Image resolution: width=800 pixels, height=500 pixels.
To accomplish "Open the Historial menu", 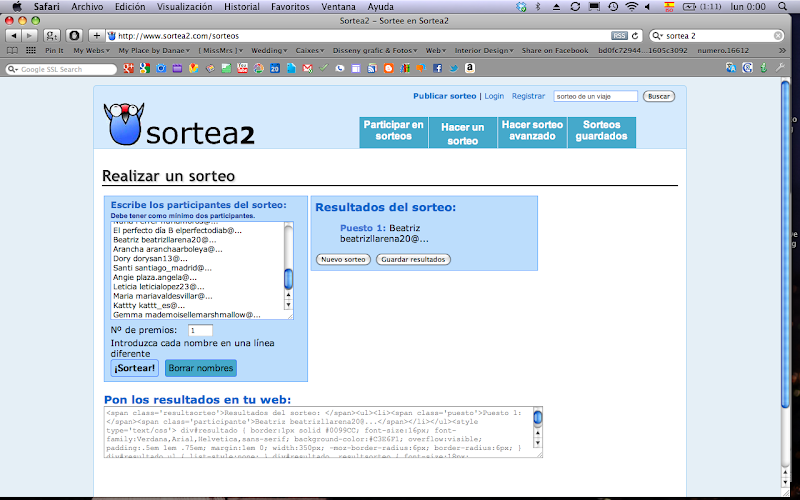I will [242, 7].
